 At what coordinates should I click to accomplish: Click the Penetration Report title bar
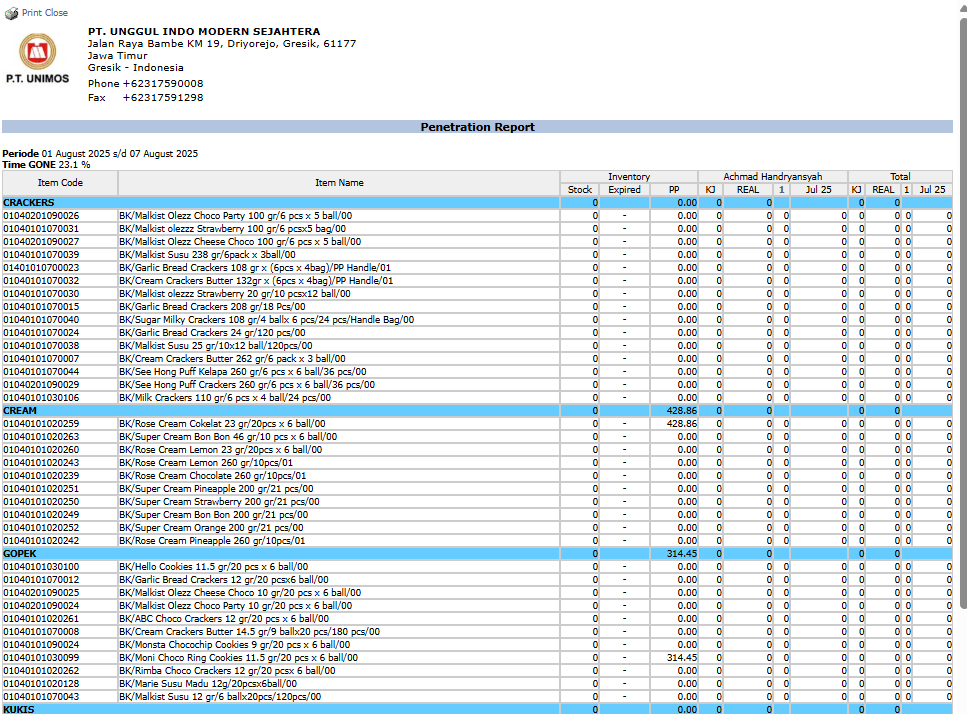click(x=477, y=127)
